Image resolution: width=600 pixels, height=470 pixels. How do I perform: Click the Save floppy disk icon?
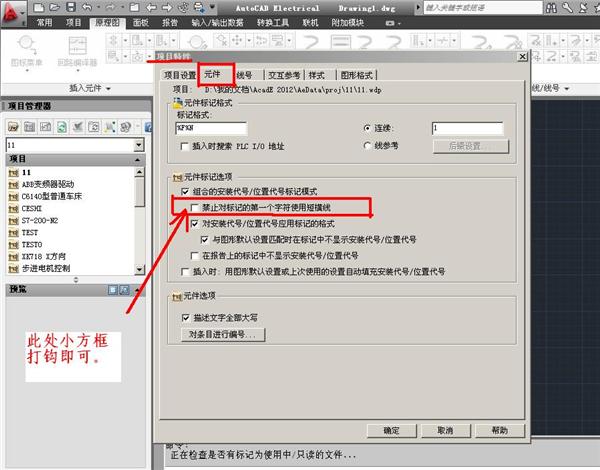pyautogui.click(x=71, y=7)
